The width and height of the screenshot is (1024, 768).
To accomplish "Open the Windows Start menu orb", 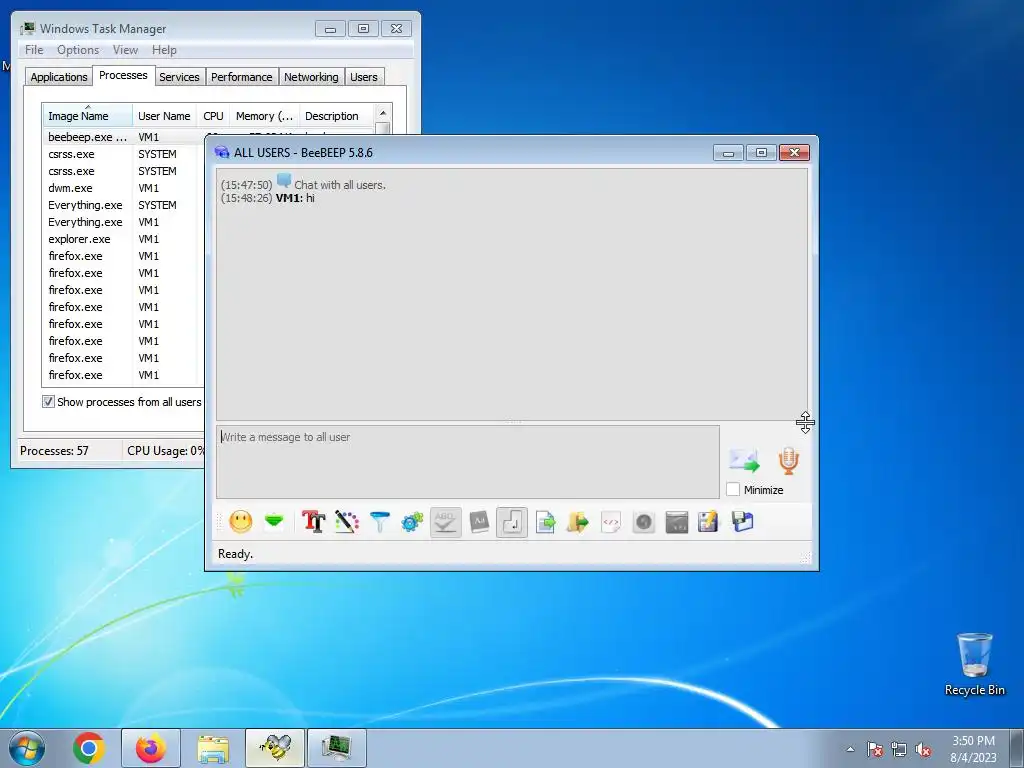I will 27,748.
